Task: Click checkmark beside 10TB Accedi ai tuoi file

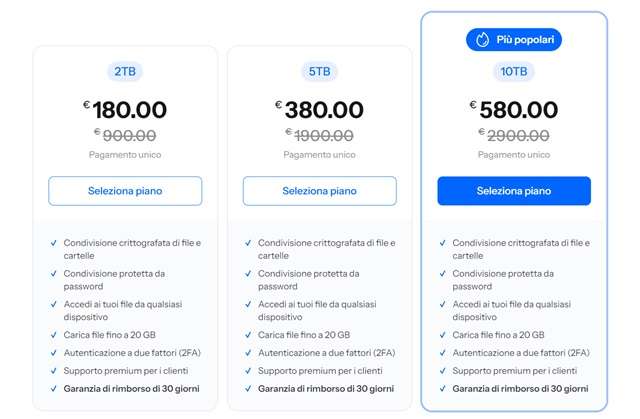Action: pyautogui.click(x=442, y=304)
